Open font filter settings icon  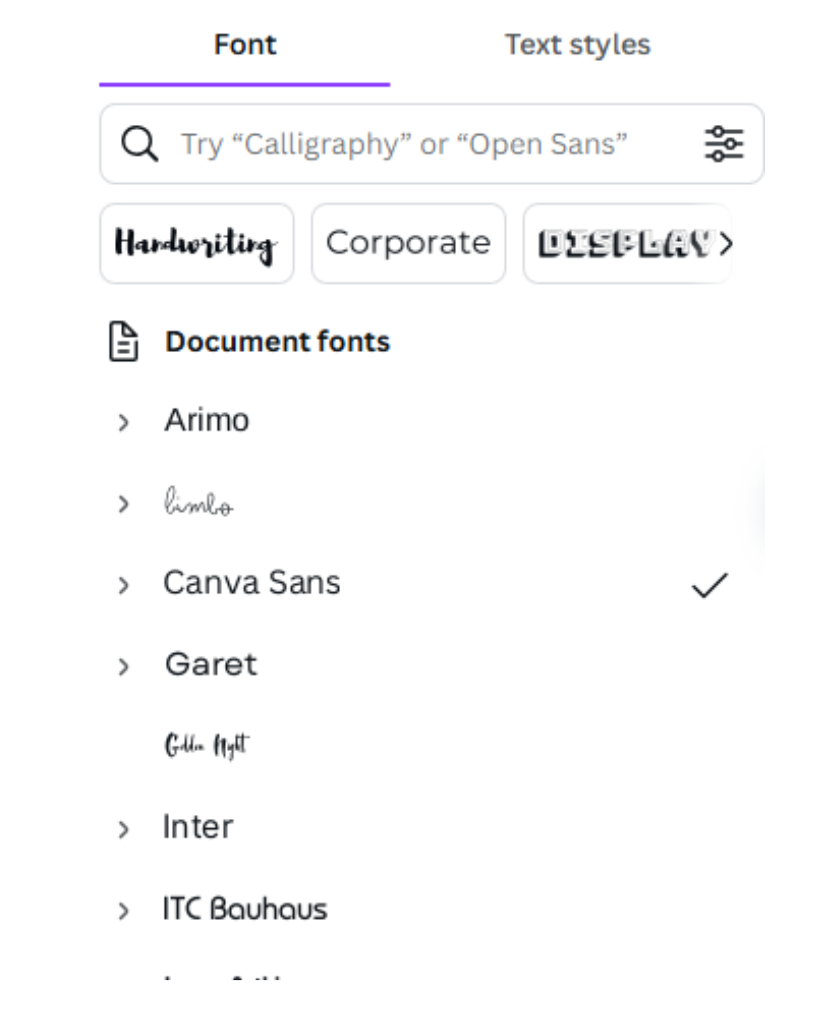[724, 144]
